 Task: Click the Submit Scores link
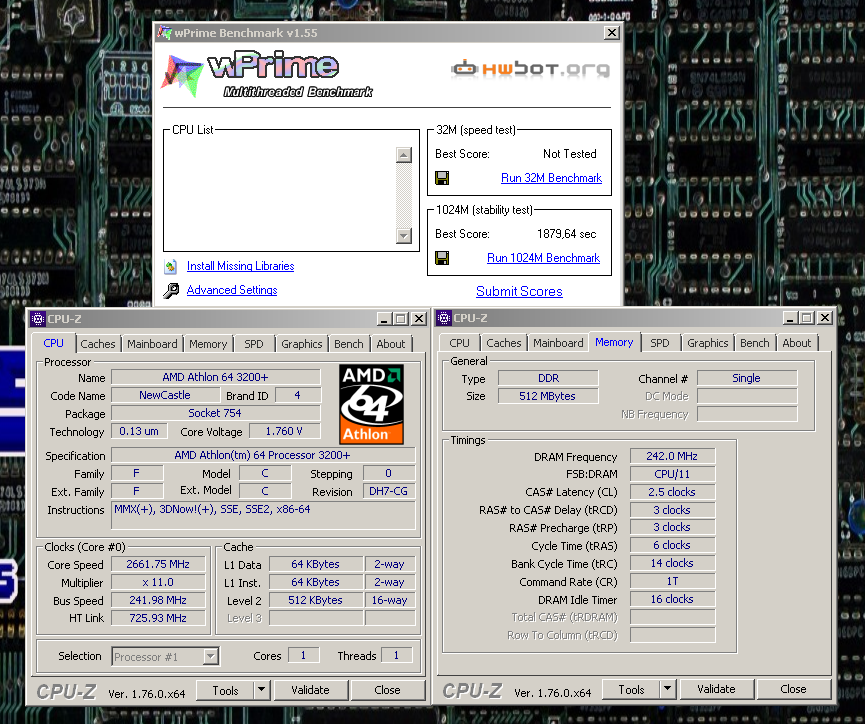pyautogui.click(x=519, y=291)
